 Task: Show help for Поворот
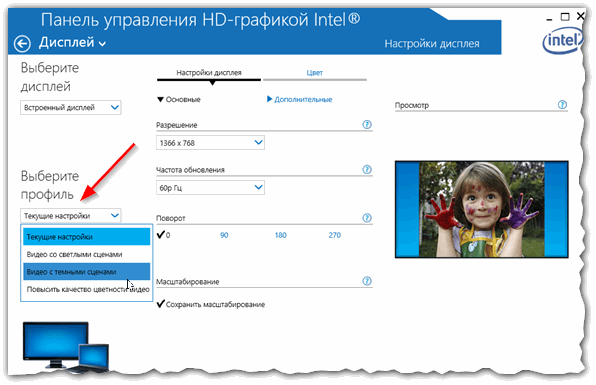367,218
